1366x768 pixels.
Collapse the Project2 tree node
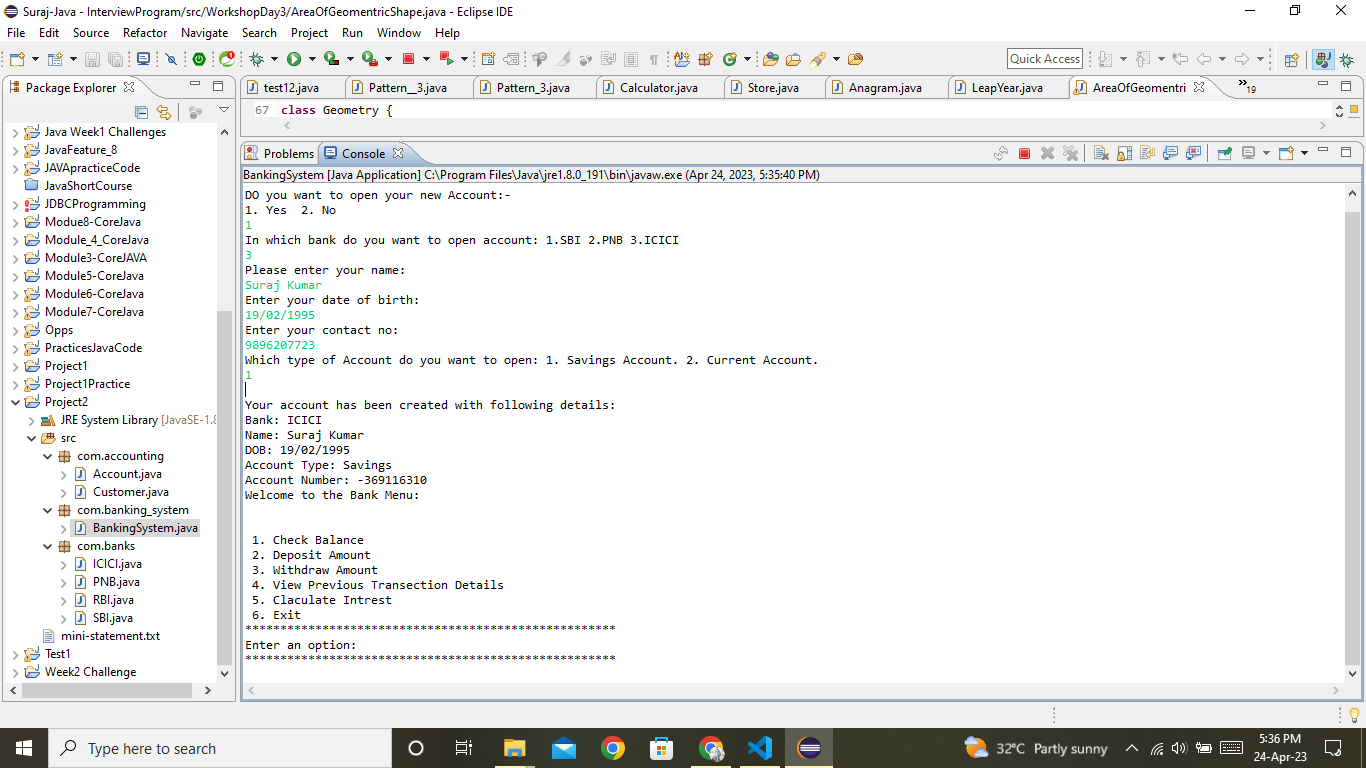pyautogui.click(x=15, y=402)
